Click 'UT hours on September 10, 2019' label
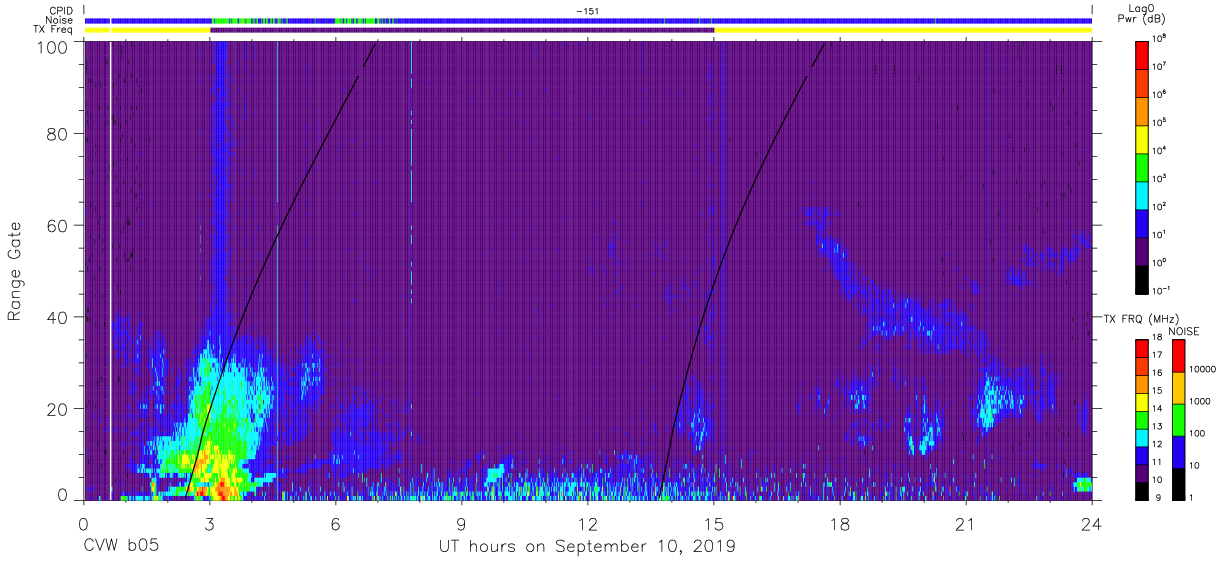The width and height of the screenshot is (1228, 567). pyautogui.click(x=587, y=546)
